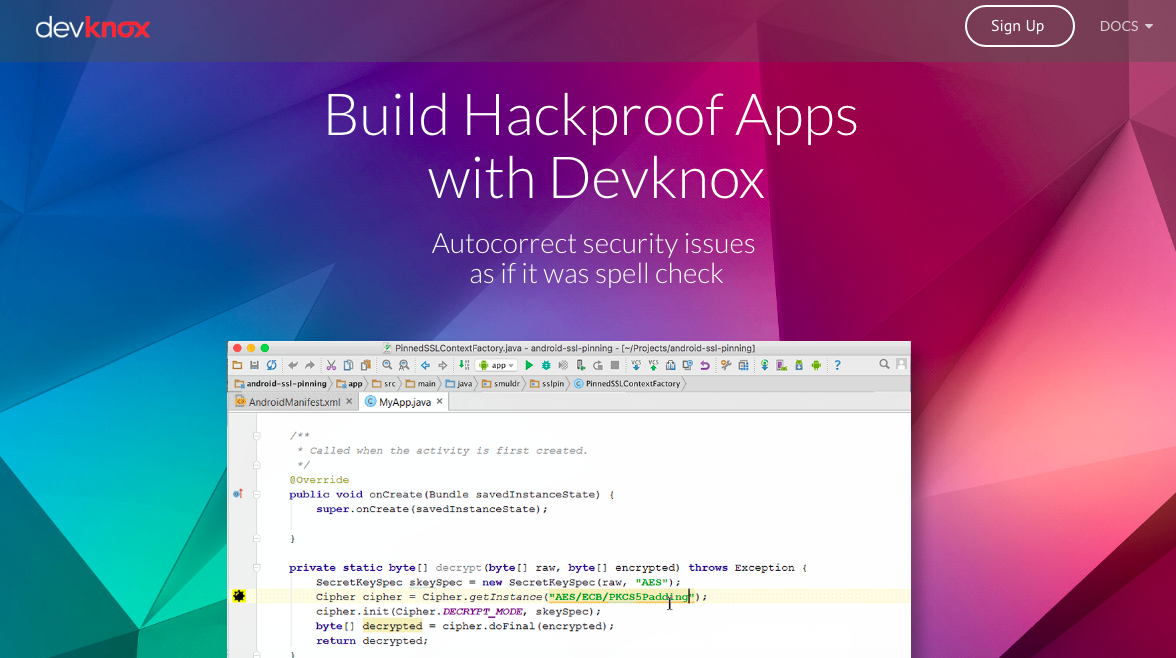
Task: Click the "AES/ECB/PKCS5Padding" string literal
Action: (622, 597)
